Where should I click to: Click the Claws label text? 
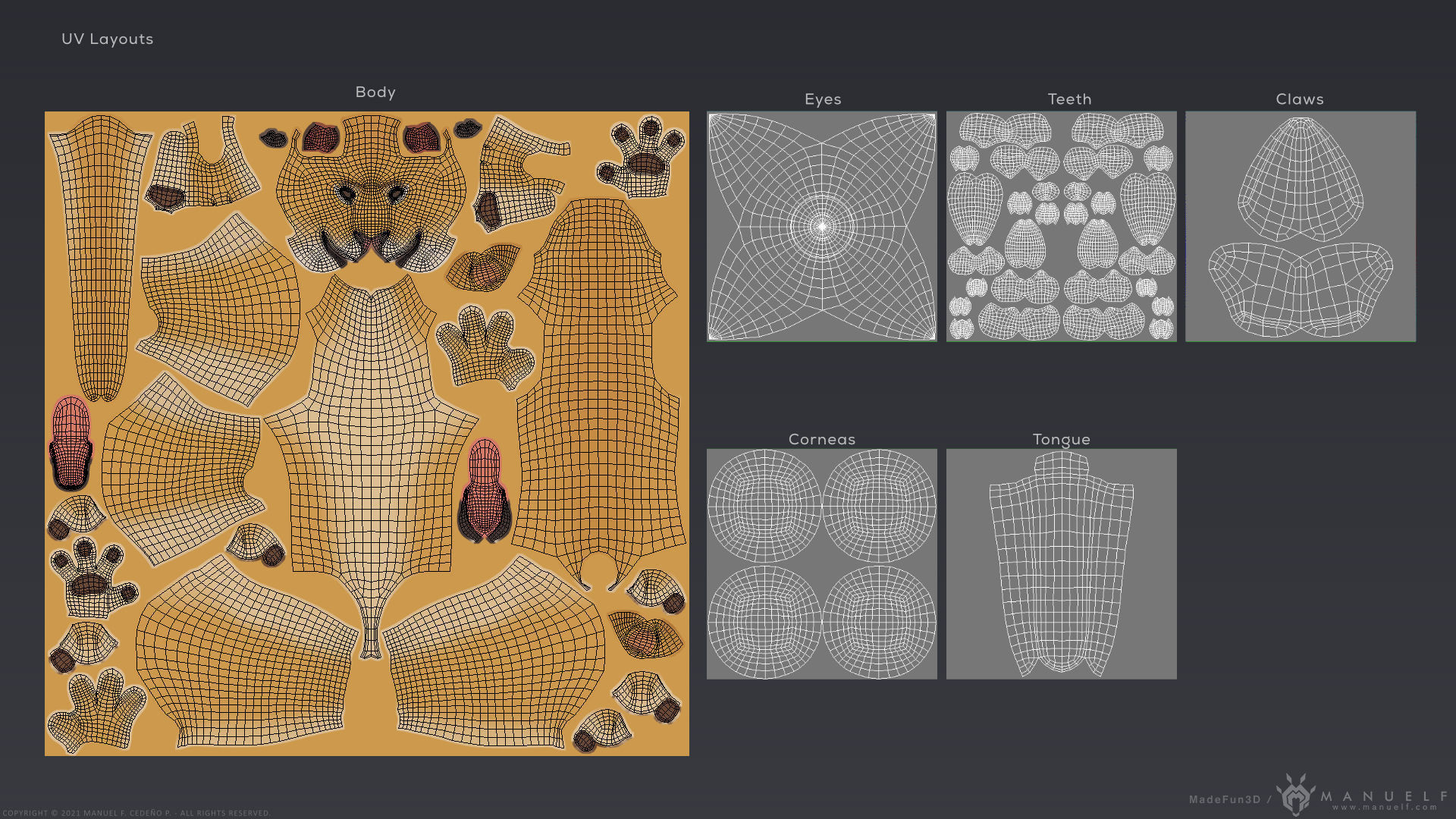click(x=1299, y=99)
